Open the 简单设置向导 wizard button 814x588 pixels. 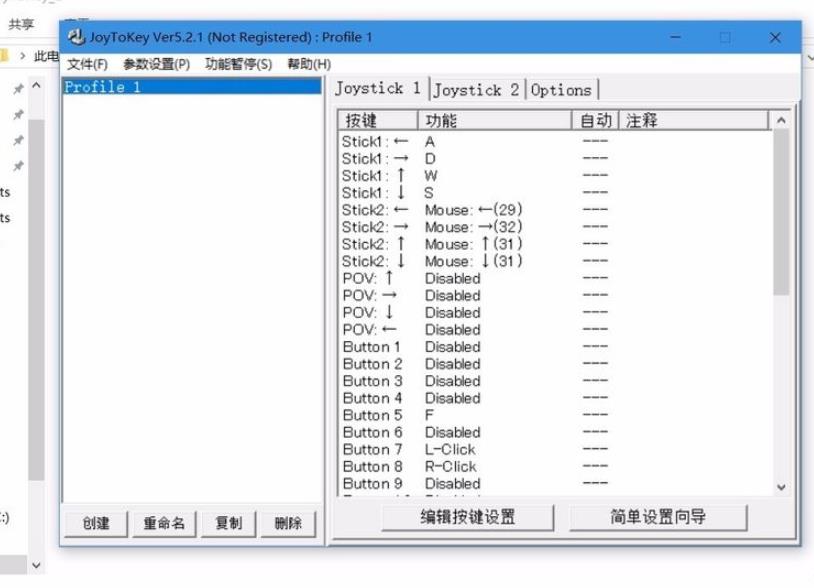click(x=658, y=517)
